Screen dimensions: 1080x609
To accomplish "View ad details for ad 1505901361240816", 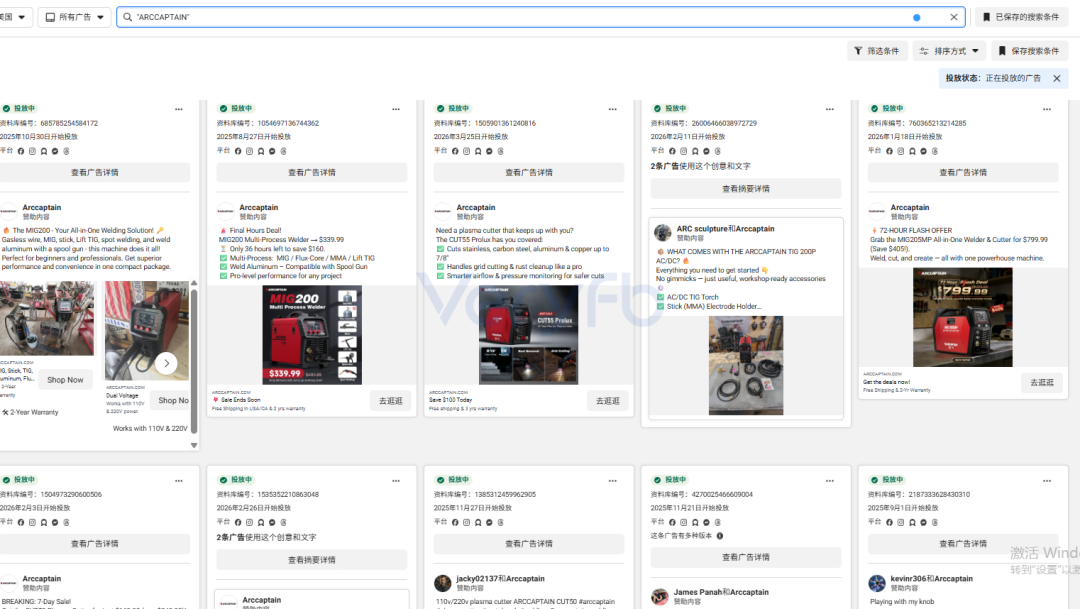I will [528, 172].
